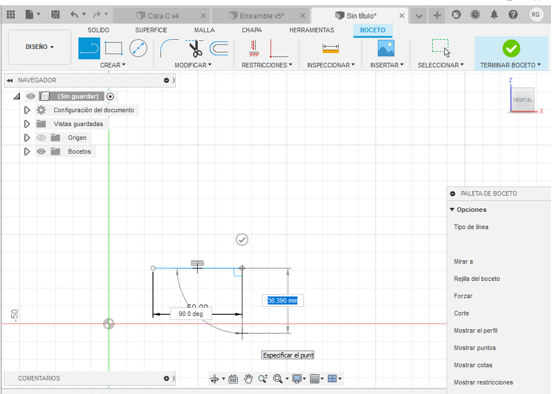Open the INSERTAR dropdown menu
Screen dimensions: 554x394
coord(387,65)
